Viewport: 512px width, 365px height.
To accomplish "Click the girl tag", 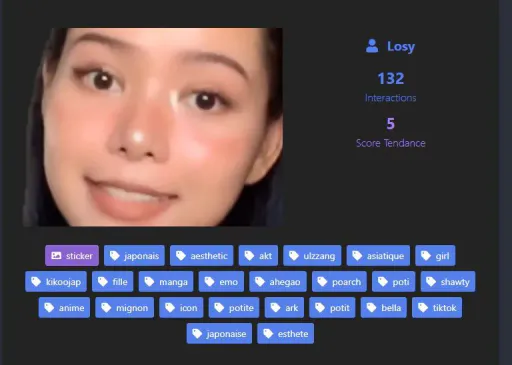I will [435, 256].
